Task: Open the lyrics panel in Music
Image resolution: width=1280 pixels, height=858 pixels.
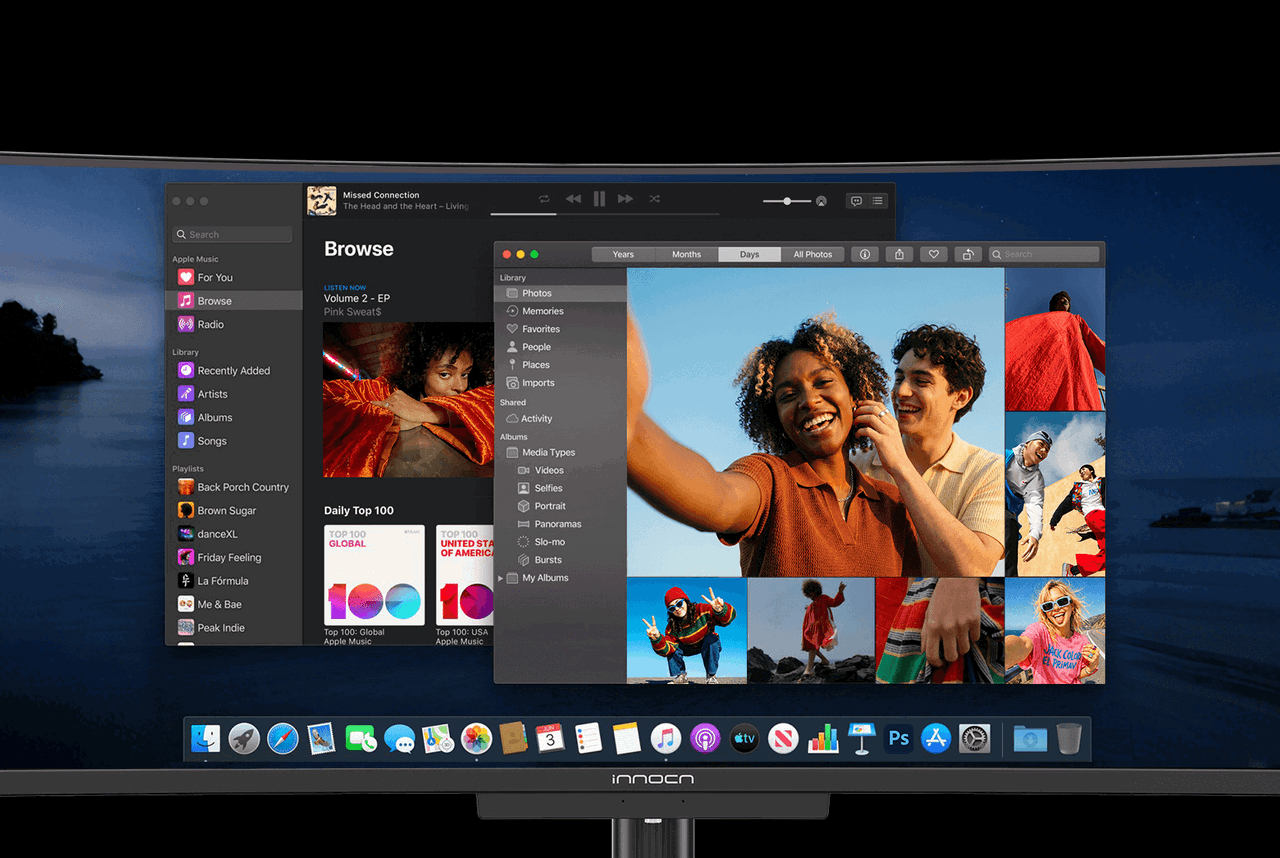Action: pyautogui.click(x=856, y=201)
